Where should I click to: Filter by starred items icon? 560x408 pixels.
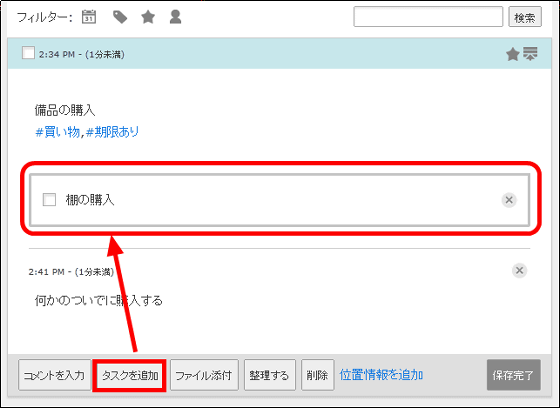click(x=148, y=17)
